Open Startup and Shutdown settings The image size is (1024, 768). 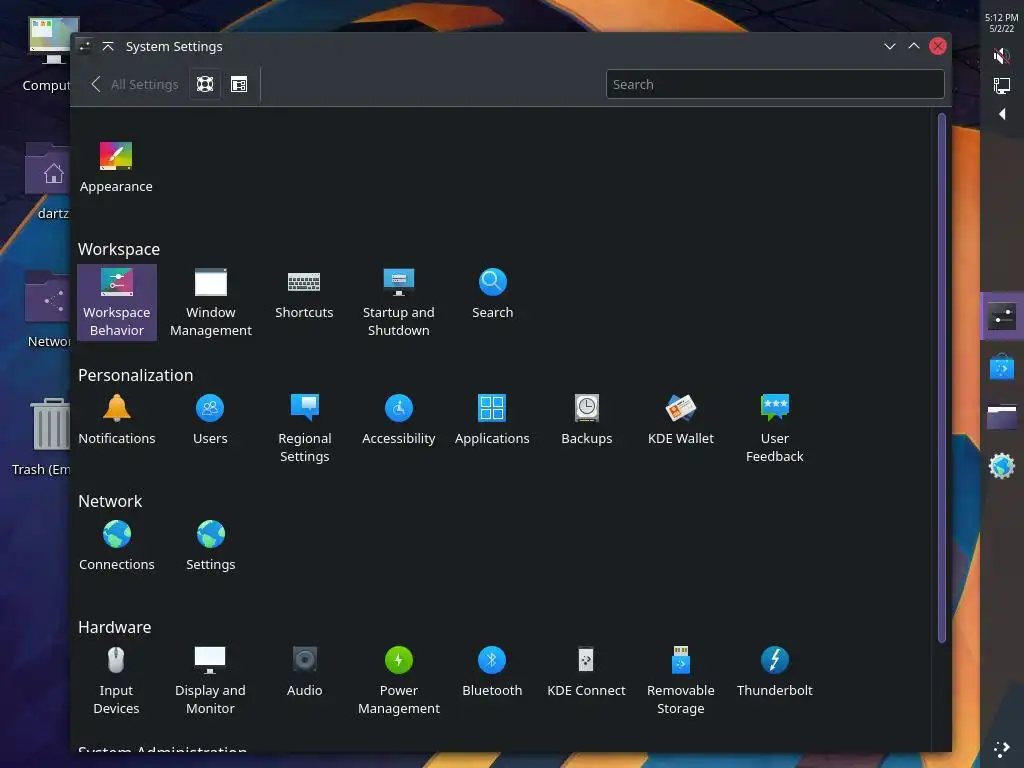(x=398, y=302)
